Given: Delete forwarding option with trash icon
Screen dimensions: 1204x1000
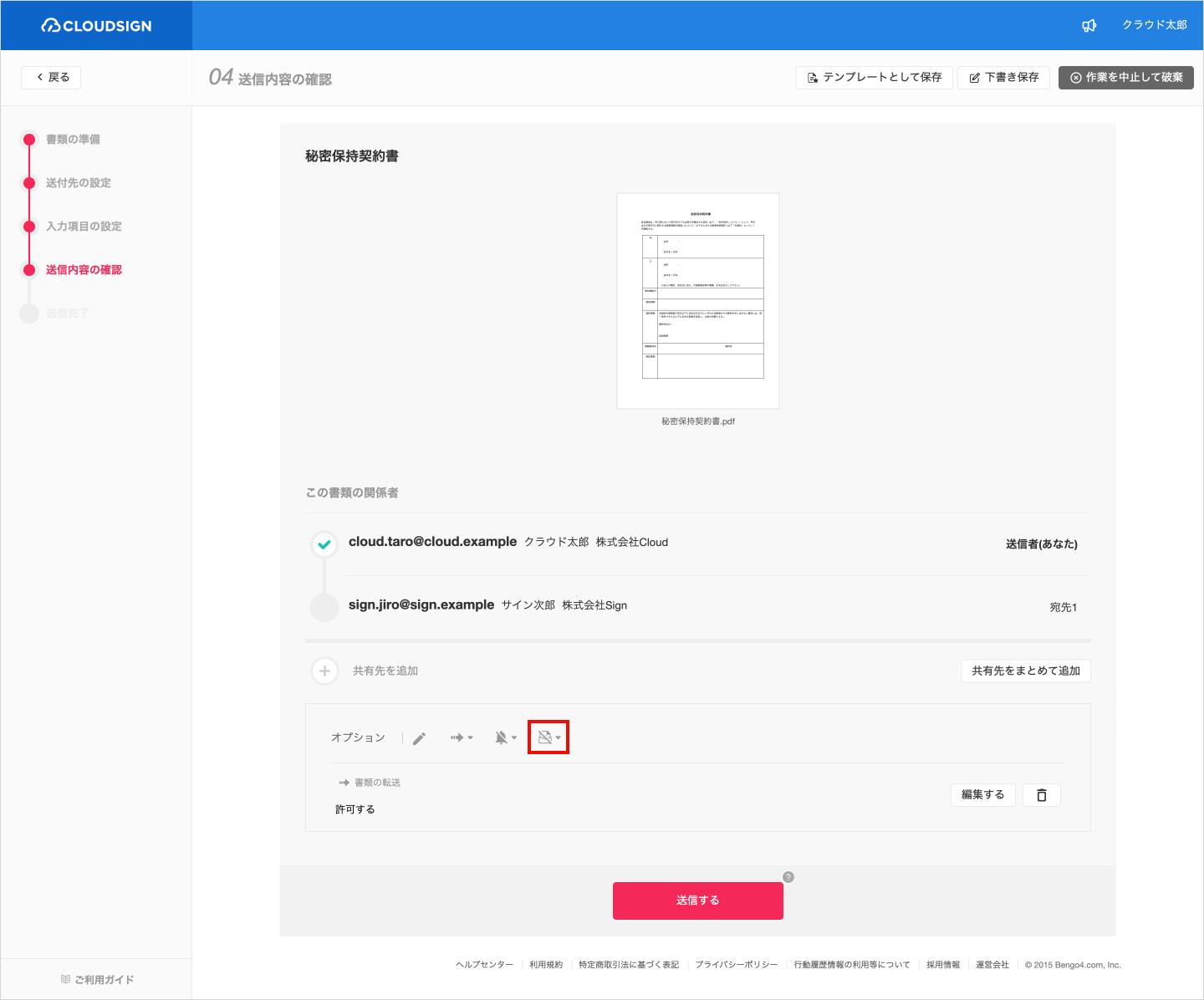Looking at the screenshot, I should (x=1042, y=795).
